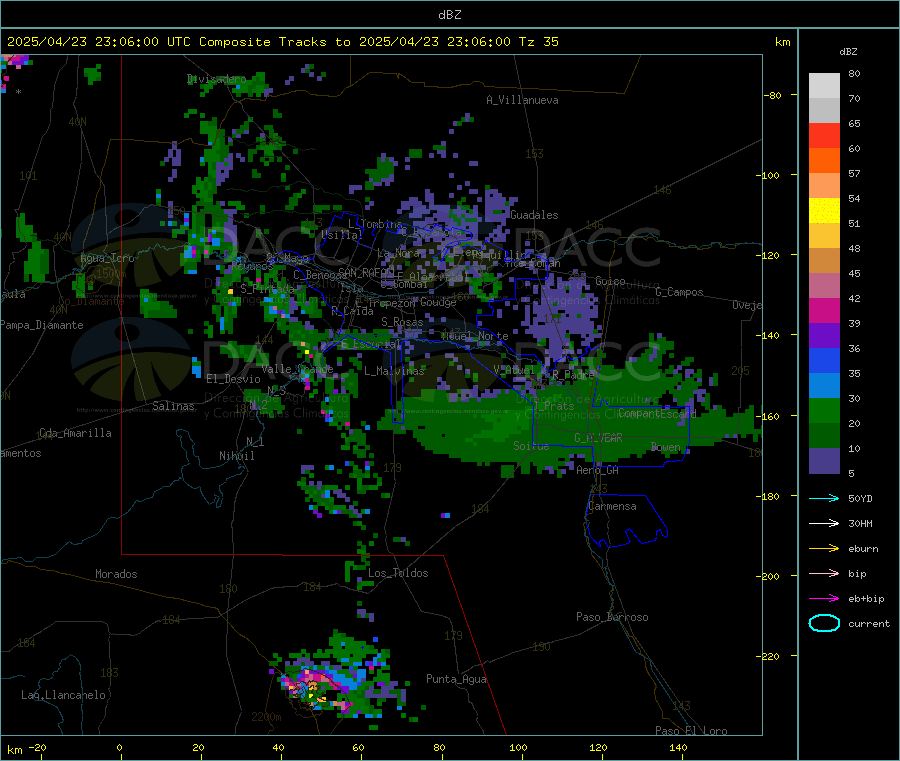Click the Aero_GH map label
This screenshot has height=761, width=900.
point(598,470)
